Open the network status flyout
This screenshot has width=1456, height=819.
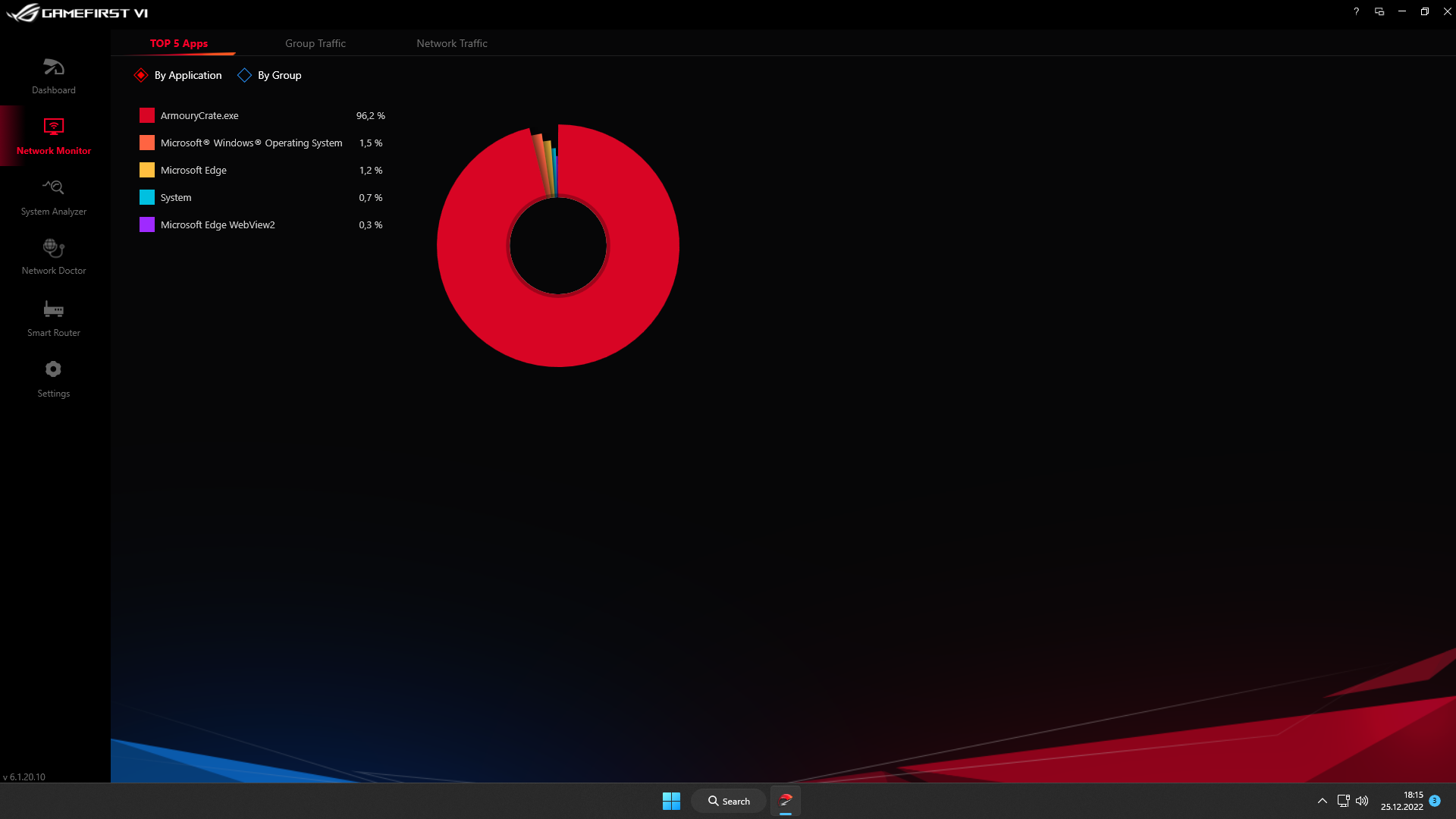[1342, 800]
